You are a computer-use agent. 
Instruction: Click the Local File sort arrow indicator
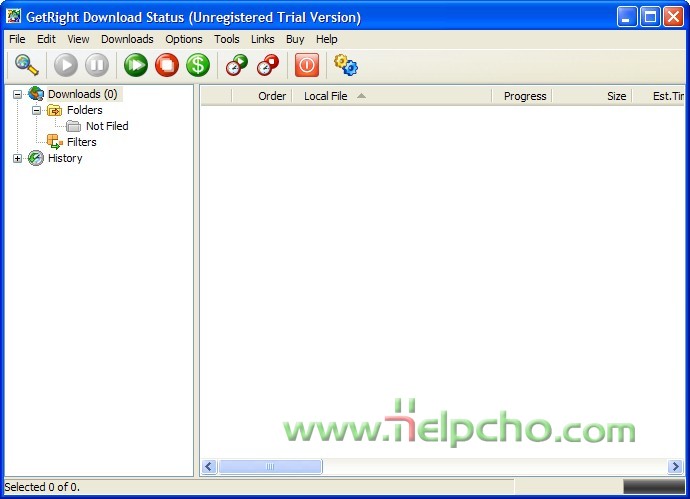[x=361, y=95]
